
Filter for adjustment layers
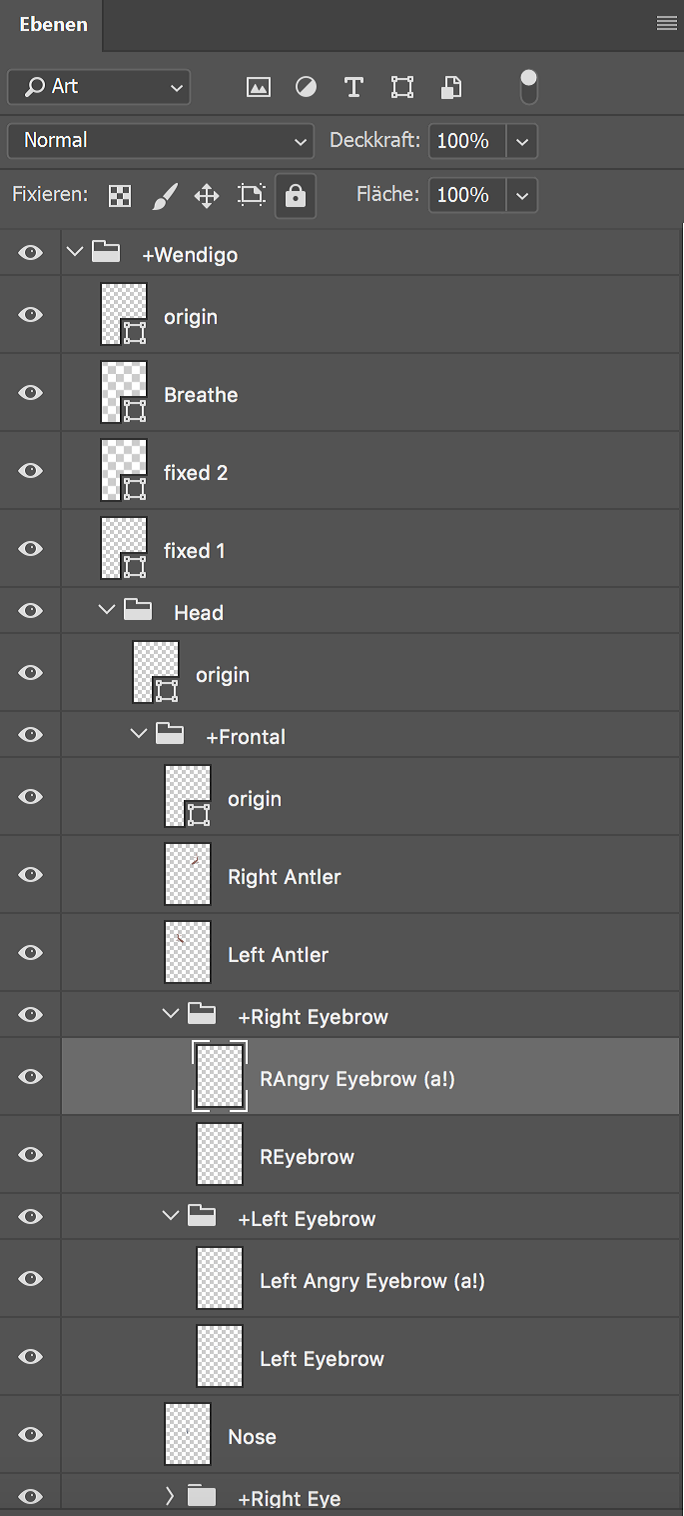click(x=306, y=87)
